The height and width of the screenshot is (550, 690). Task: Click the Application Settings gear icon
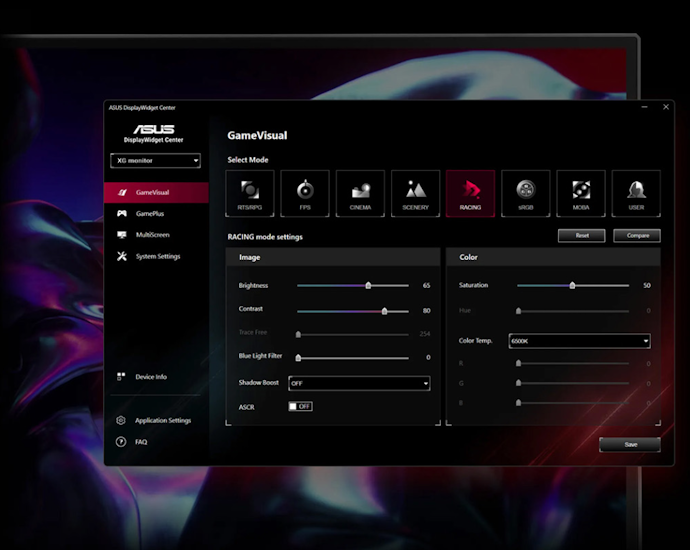point(121,420)
